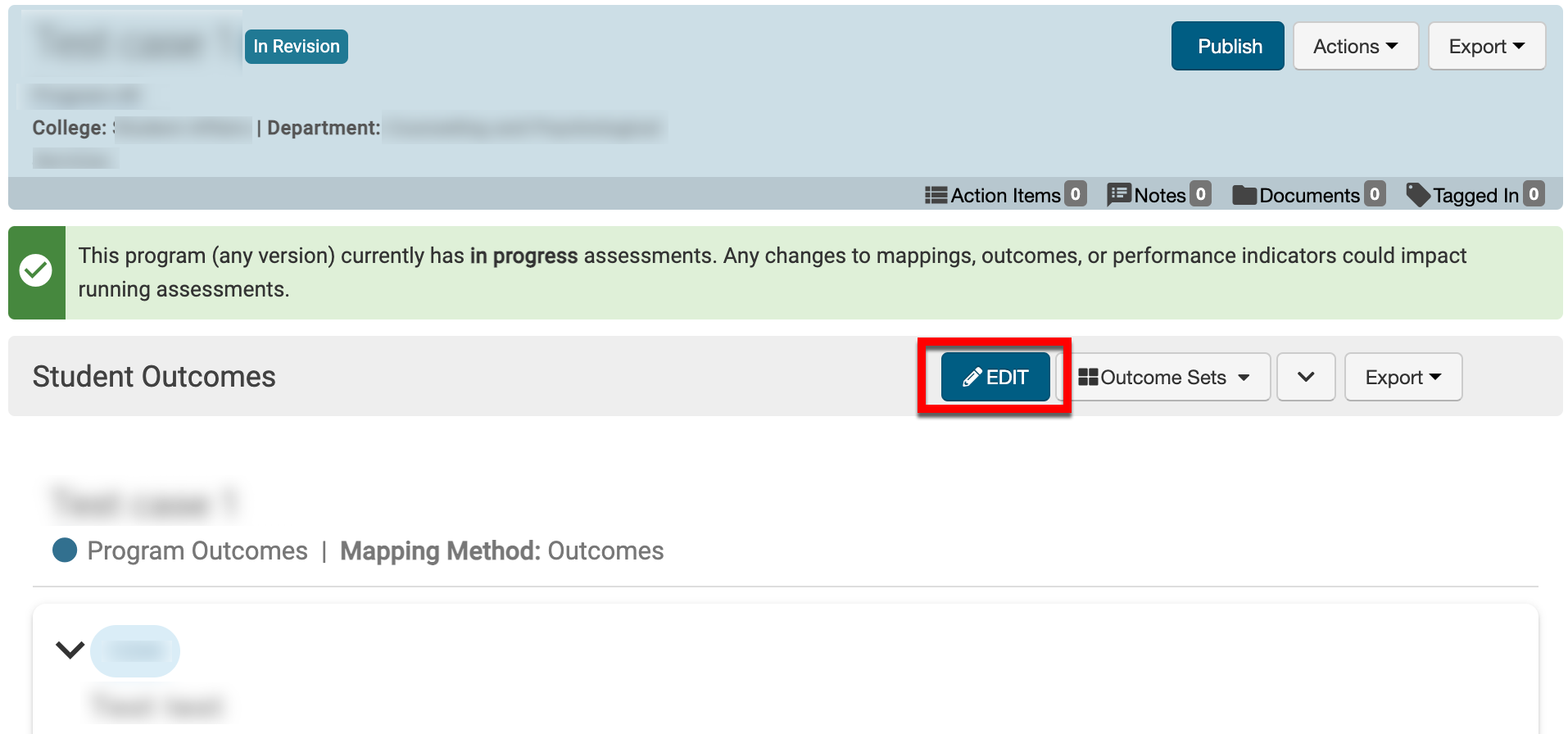The width and height of the screenshot is (1568, 734).
Task: Click the Tagged In count badge
Action: click(x=1534, y=194)
